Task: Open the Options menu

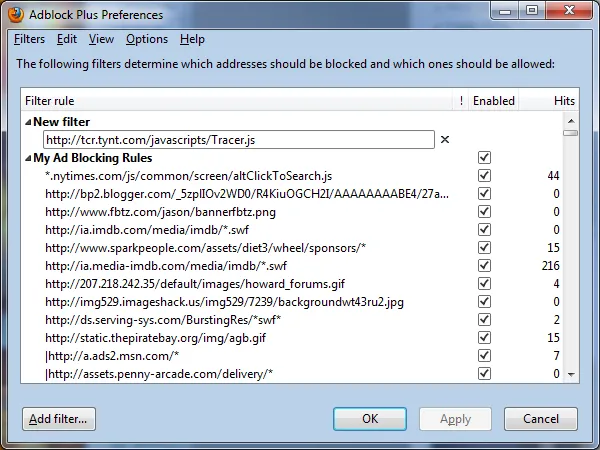Action: point(147,39)
